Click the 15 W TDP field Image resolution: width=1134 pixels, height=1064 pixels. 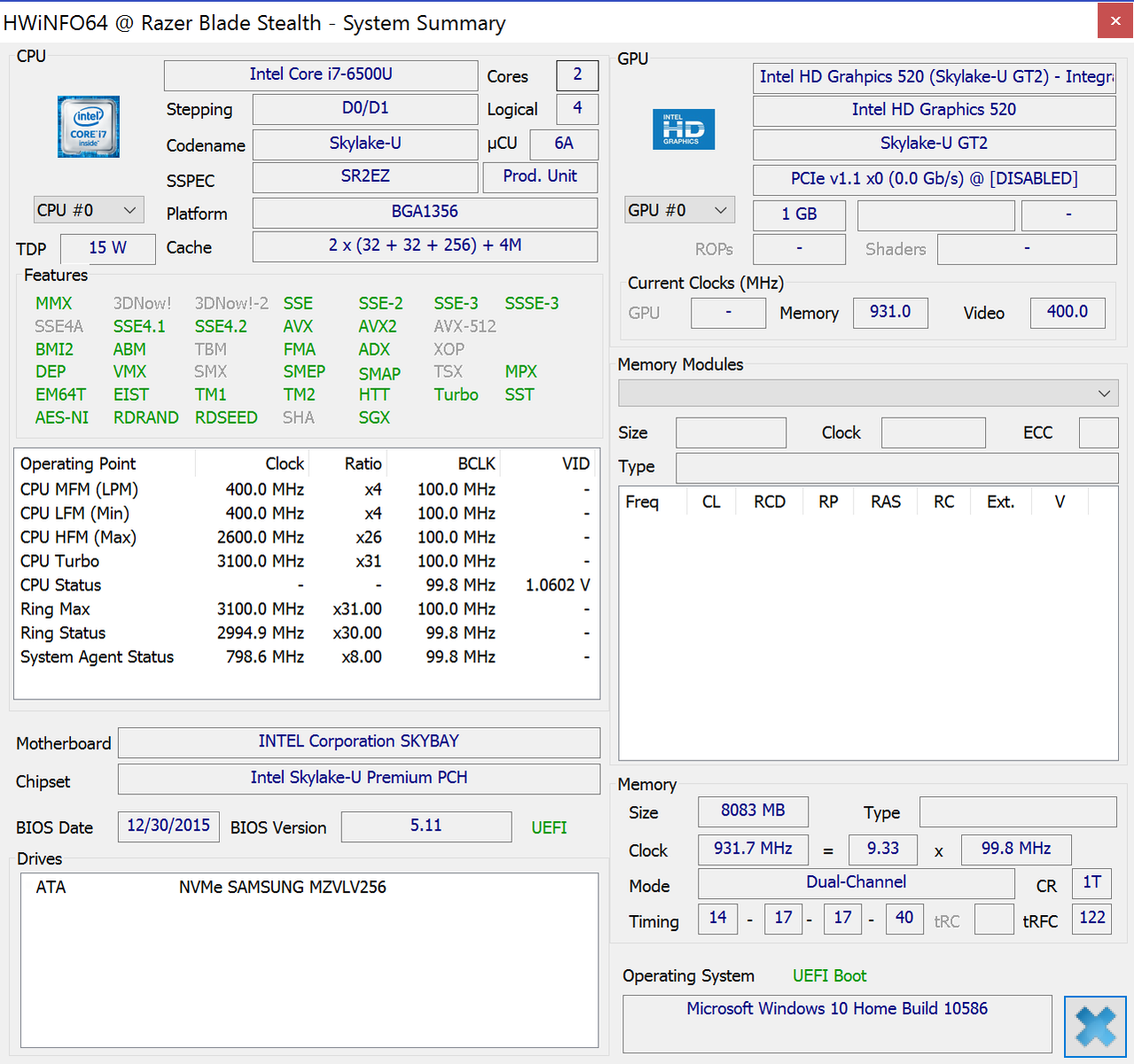[107, 248]
